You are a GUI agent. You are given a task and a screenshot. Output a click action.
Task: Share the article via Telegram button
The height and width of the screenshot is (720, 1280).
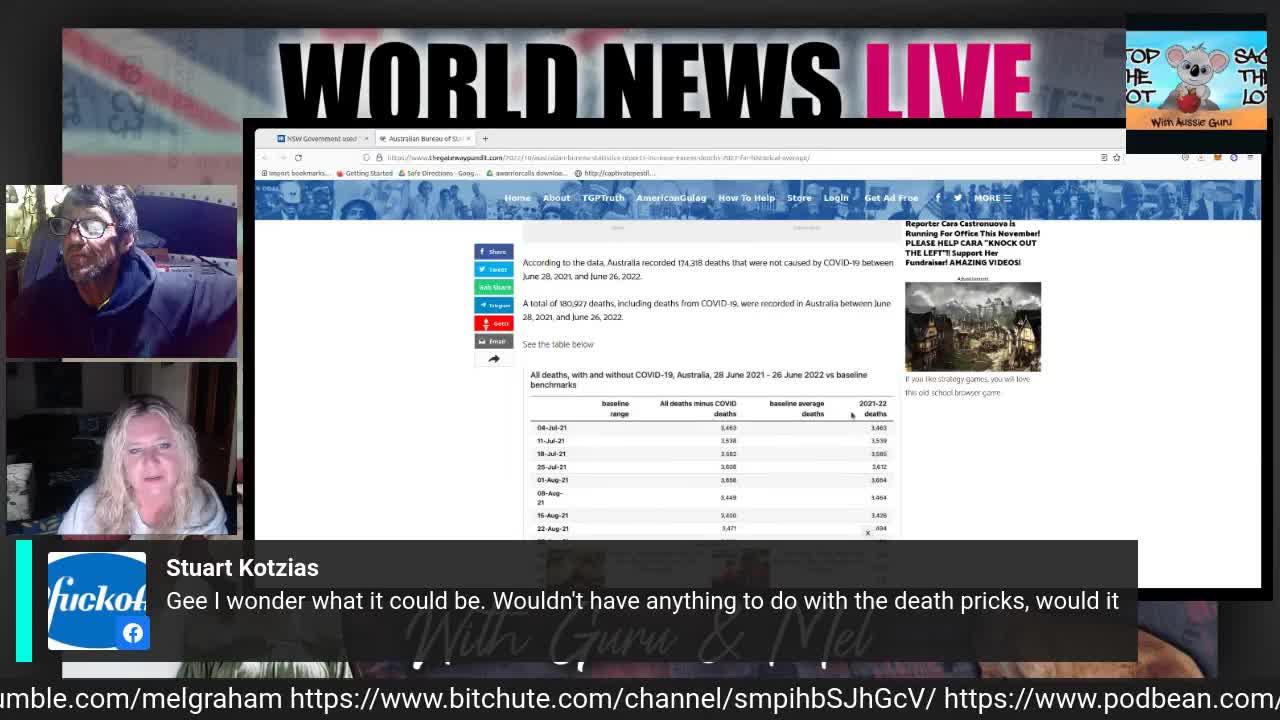pyautogui.click(x=493, y=305)
